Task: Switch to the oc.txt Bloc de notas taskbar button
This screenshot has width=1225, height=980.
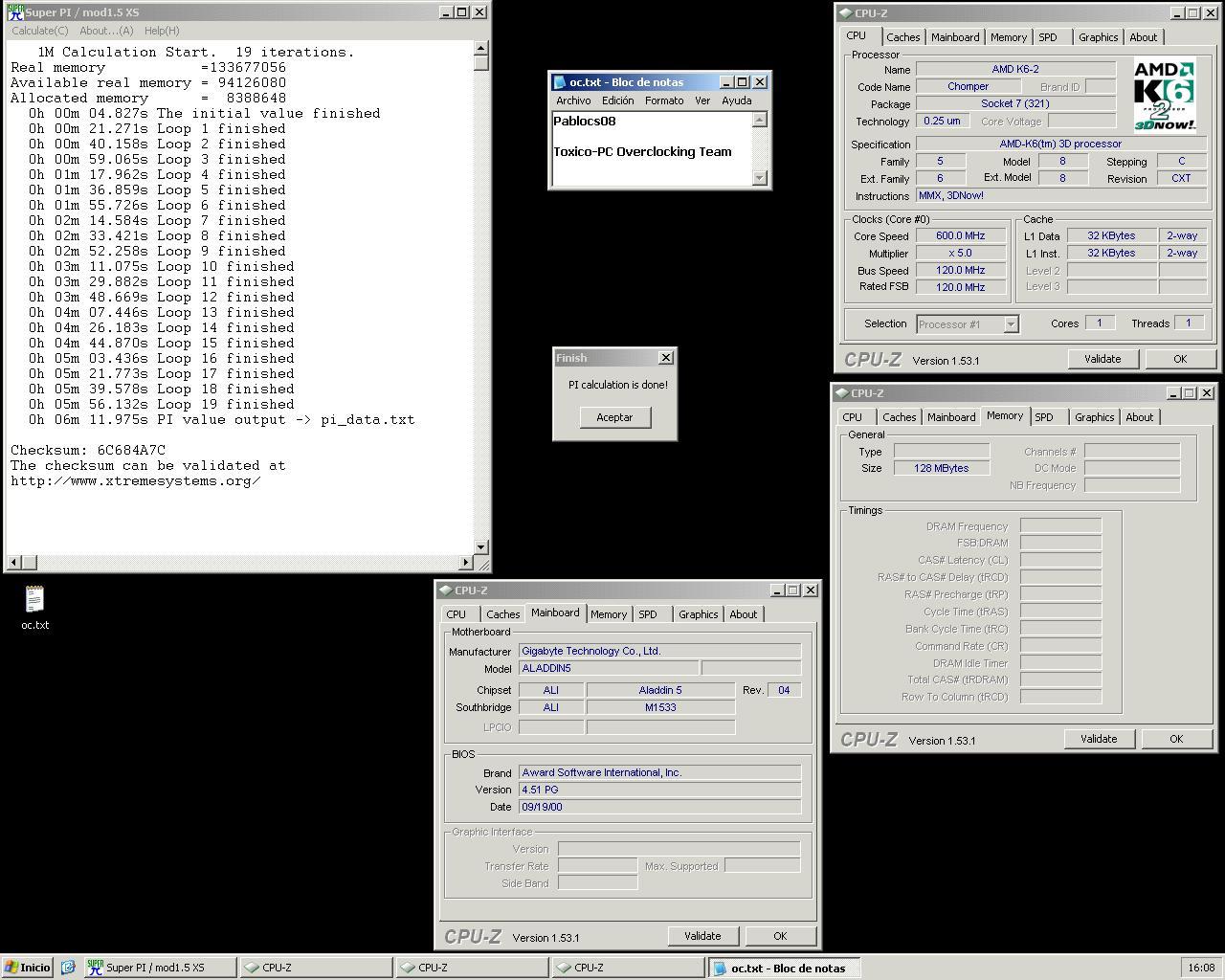Action: 784,968
